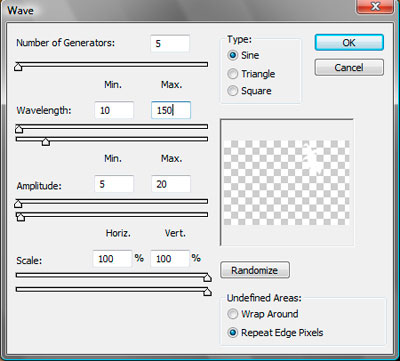Viewport: 400px width, 361px height.
Task: Click the Amplitude Min. input field
Action: tap(114, 184)
